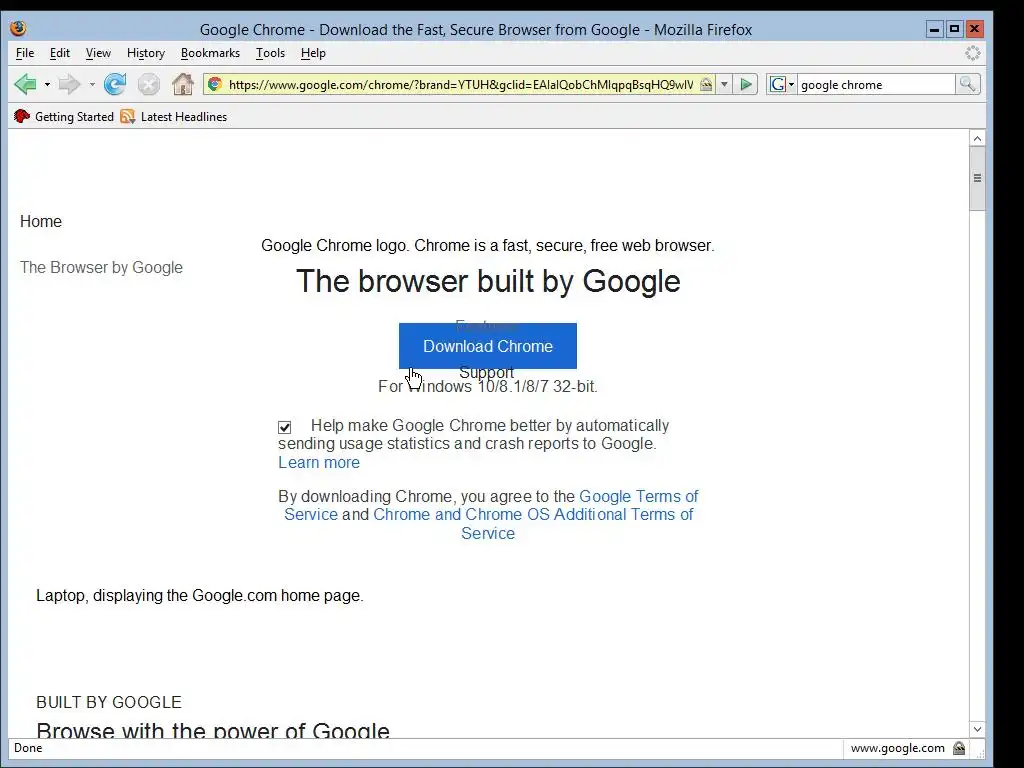The image size is (1024, 768).
Task: Click the Forward arrow navigation button
Action: coord(69,84)
